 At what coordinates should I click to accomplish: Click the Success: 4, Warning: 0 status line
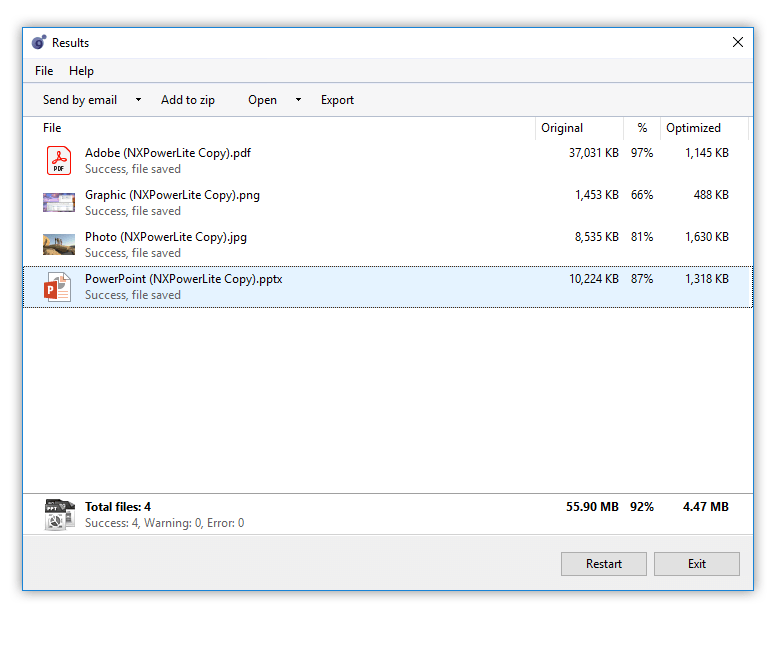(164, 523)
